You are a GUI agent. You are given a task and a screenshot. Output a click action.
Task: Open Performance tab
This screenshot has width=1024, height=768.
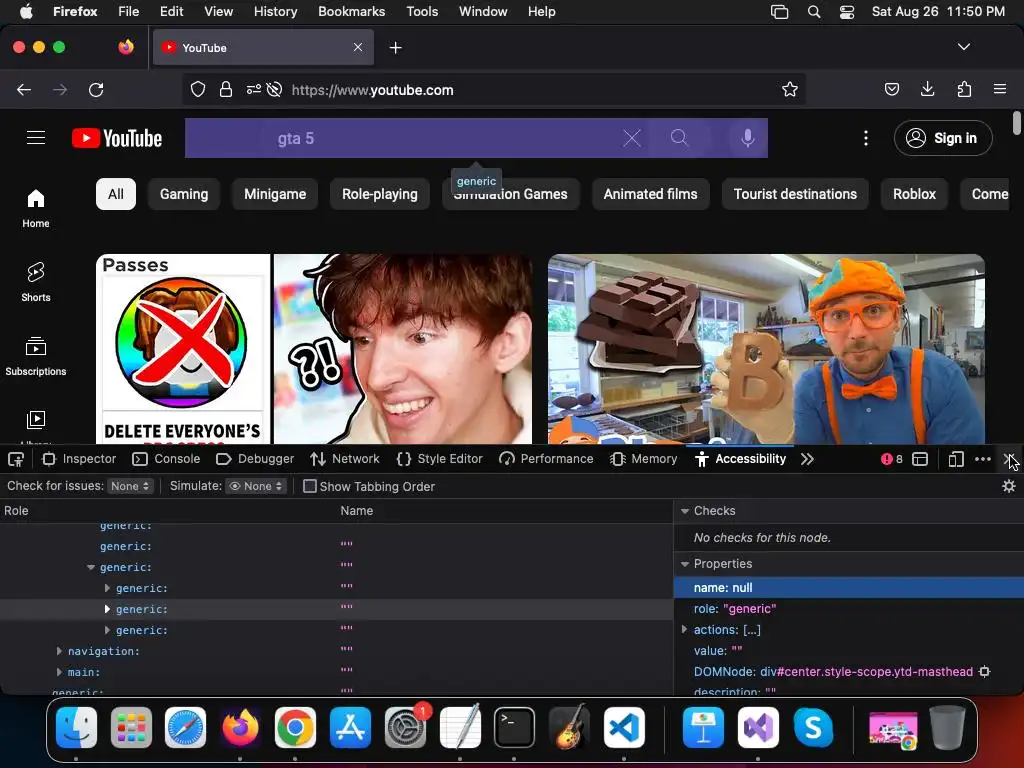547,459
